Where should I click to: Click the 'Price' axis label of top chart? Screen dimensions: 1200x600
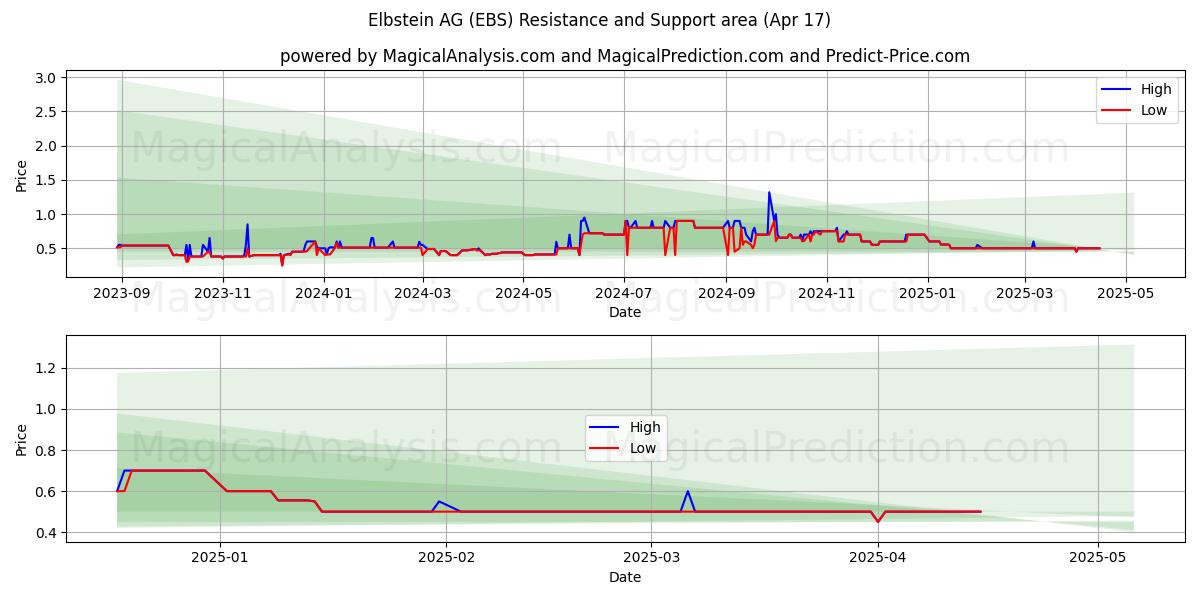22,174
